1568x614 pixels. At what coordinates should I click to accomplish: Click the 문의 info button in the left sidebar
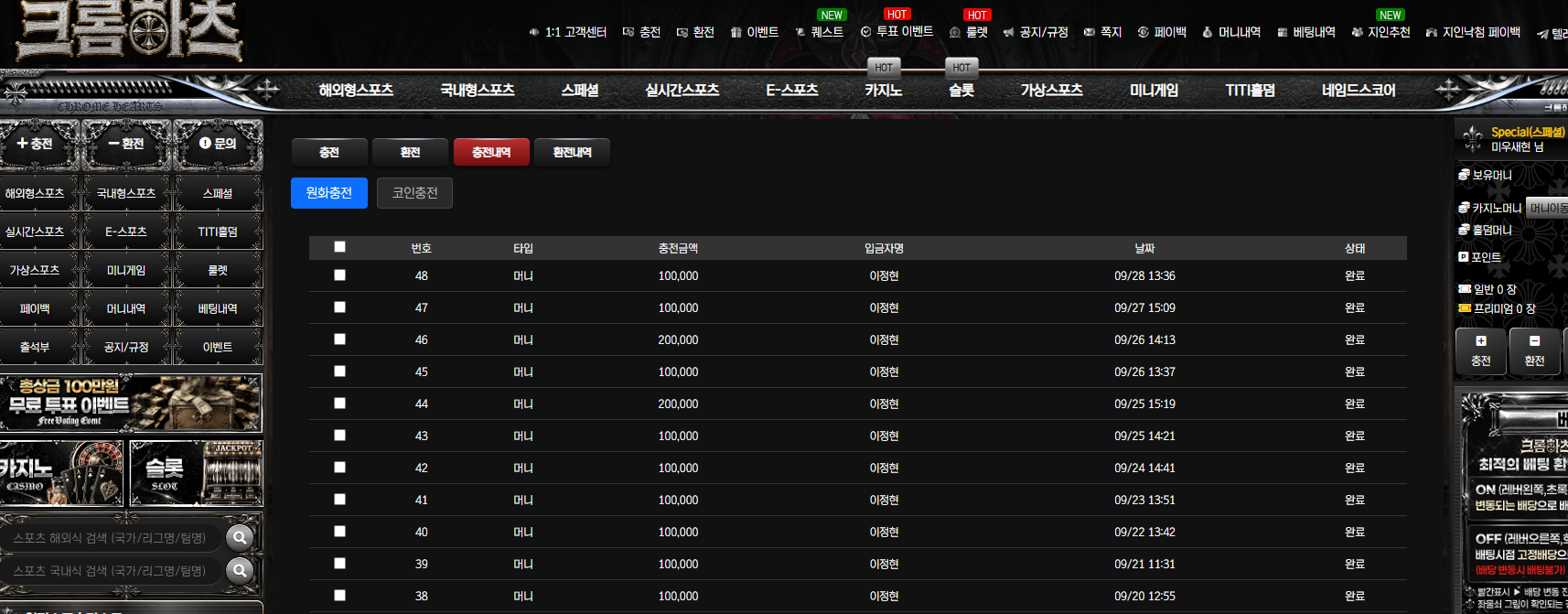pos(218,144)
